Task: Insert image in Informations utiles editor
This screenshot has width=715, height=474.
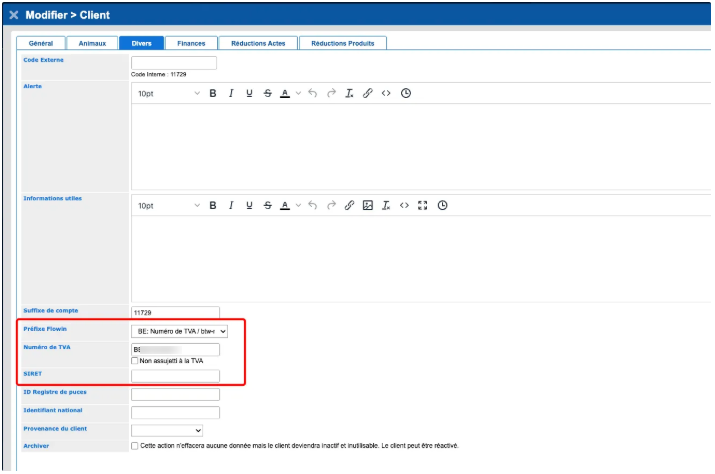Action: pyautogui.click(x=368, y=205)
